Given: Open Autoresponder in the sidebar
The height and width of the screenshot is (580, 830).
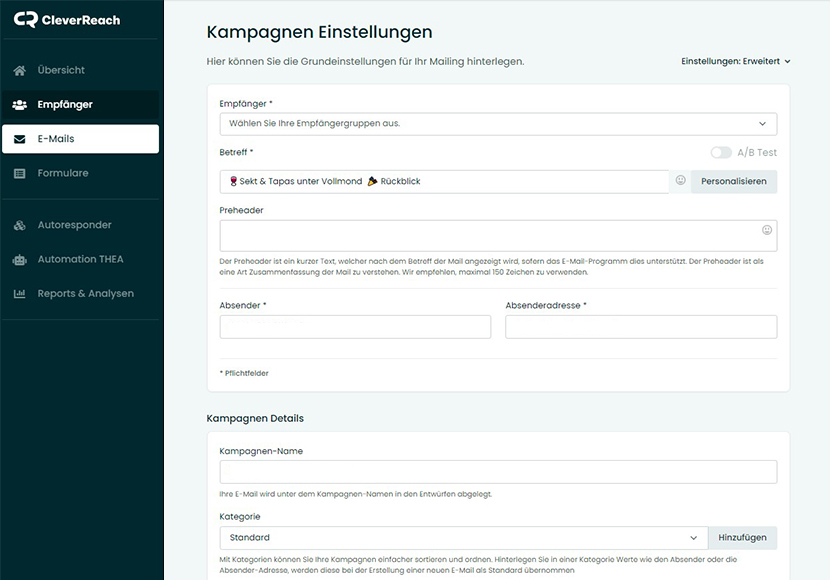Looking at the screenshot, I should pos(80,225).
